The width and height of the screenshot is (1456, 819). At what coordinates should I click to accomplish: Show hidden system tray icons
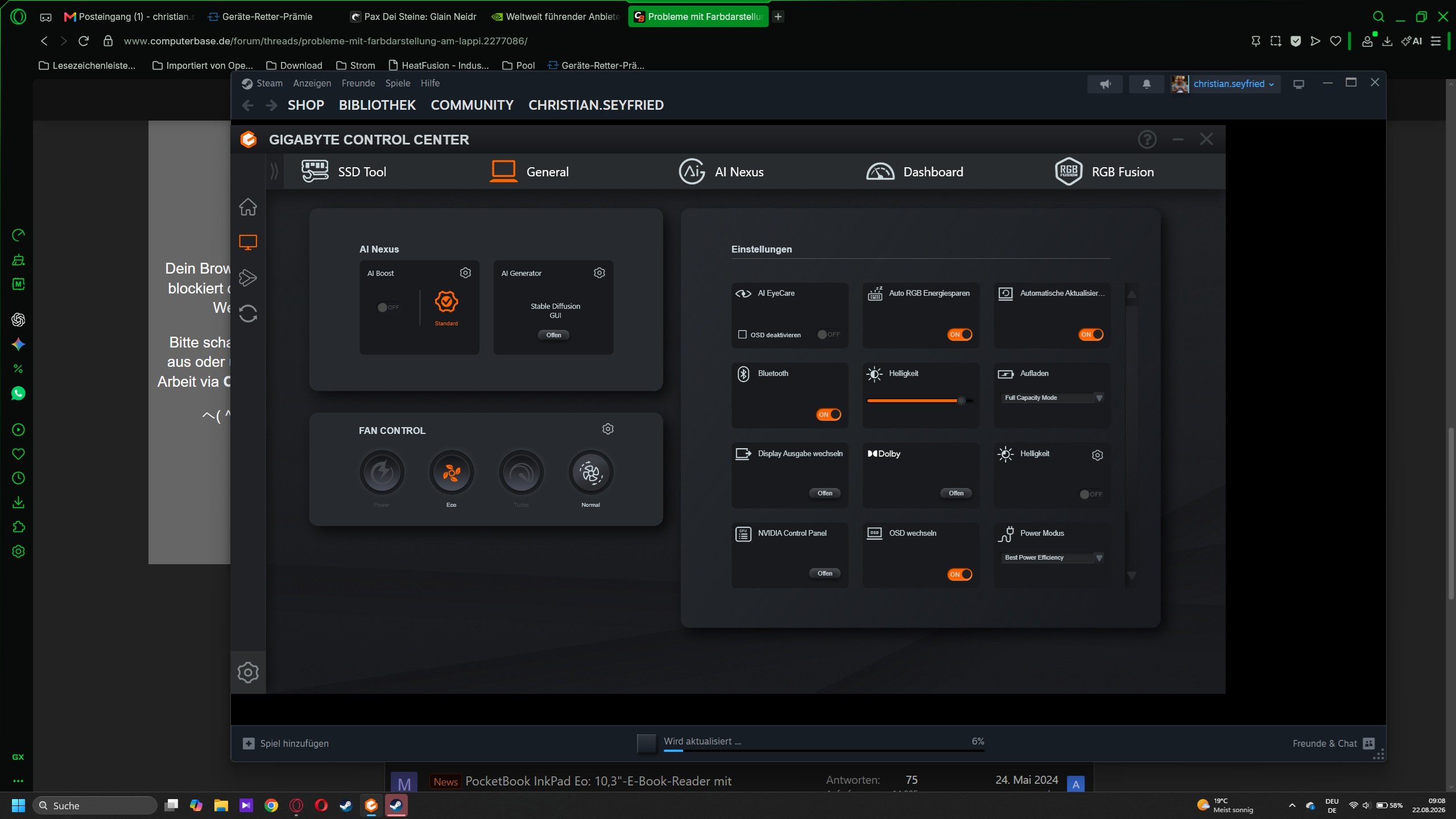(1292, 805)
